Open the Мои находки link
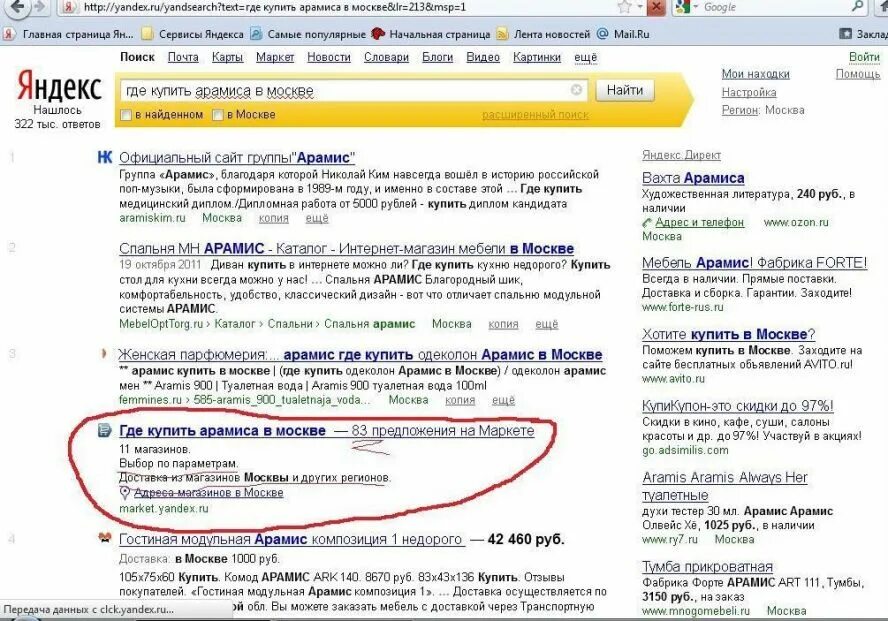Image resolution: width=888 pixels, height=621 pixels. point(755,74)
